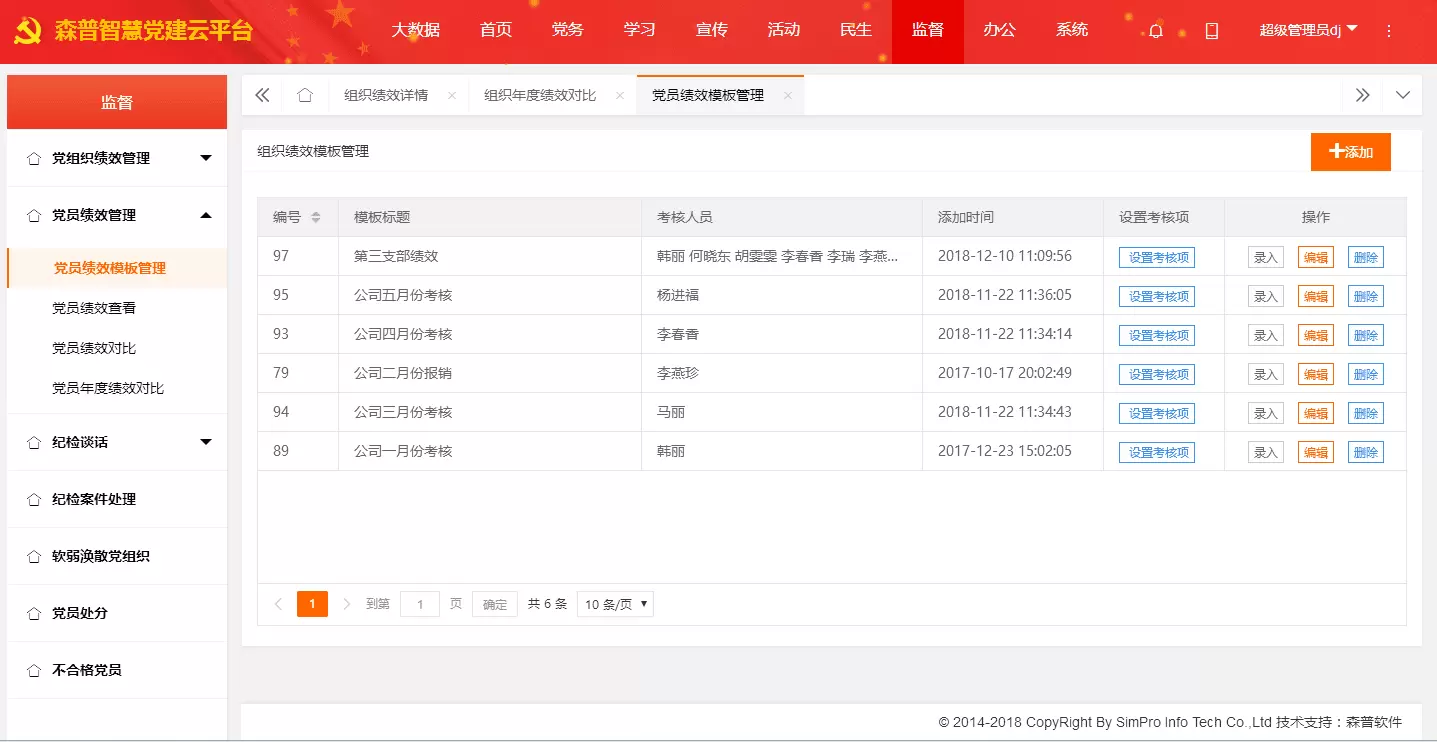Click home icon beside 纪检案件处理
This screenshot has width=1437, height=742.
click(34, 499)
